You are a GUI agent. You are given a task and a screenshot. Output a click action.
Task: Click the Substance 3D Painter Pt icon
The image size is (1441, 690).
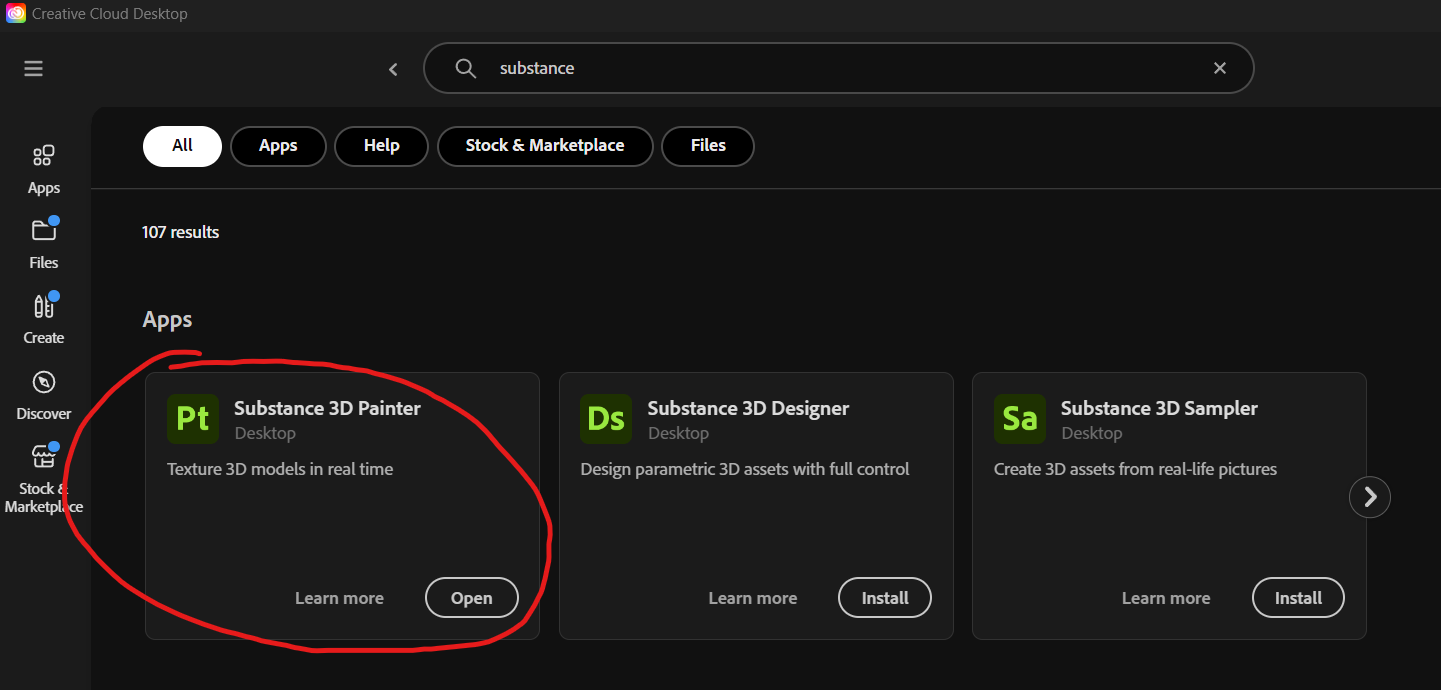coord(193,418)
